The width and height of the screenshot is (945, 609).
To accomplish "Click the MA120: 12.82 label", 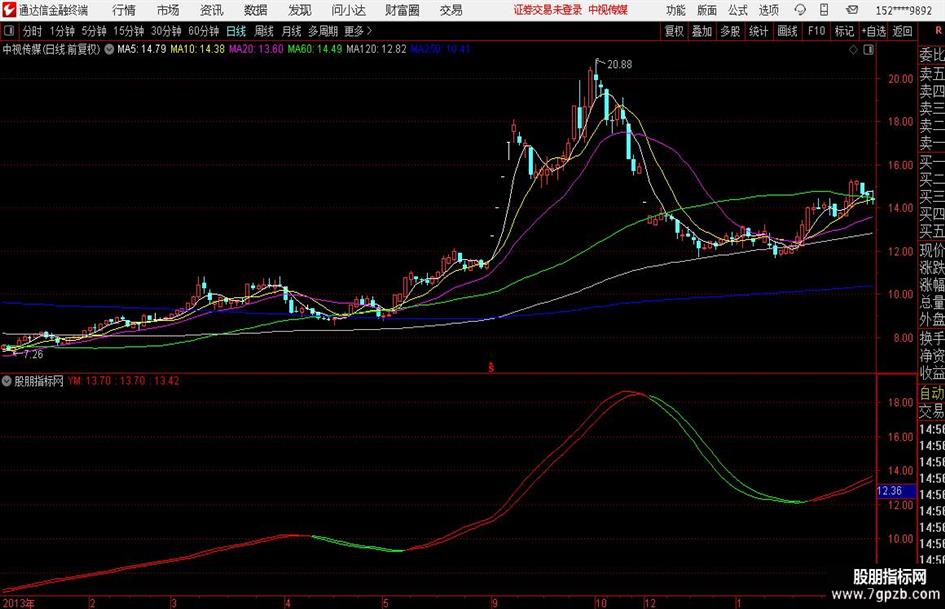I will click(x=377, y=49).
